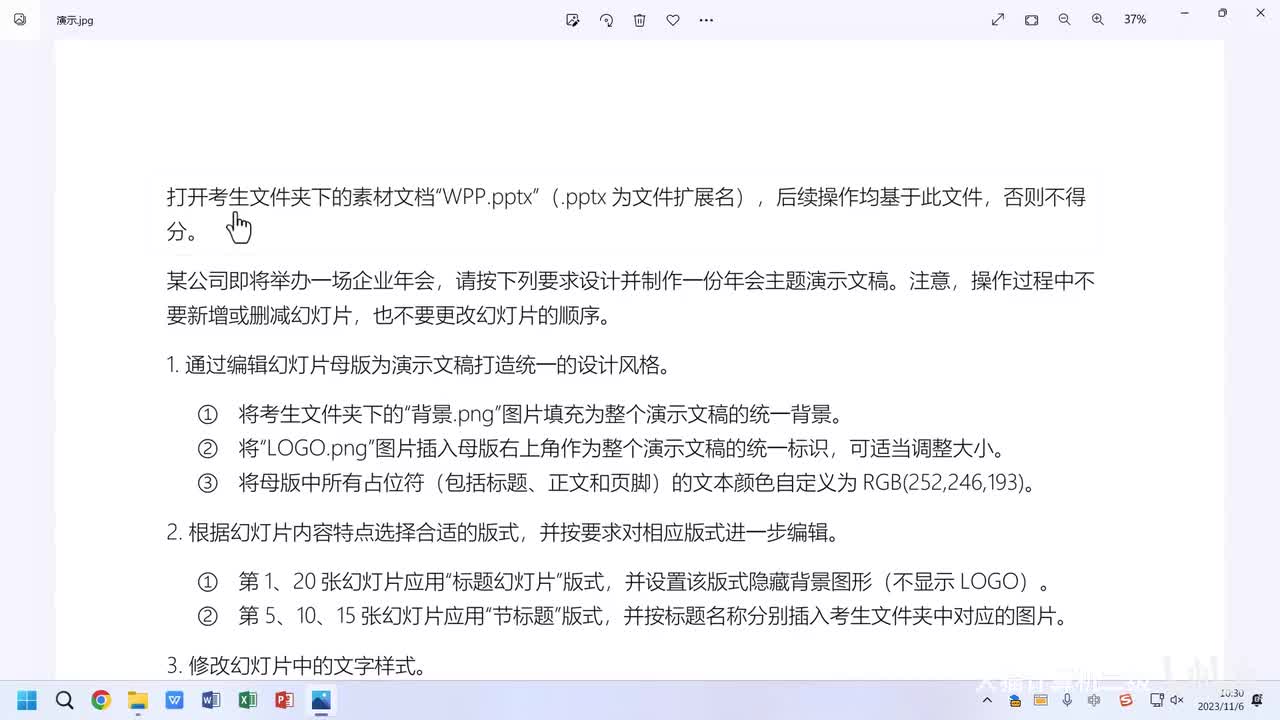
Task: Click the Sogou input method tray icon
Action: click(1126, 700)
